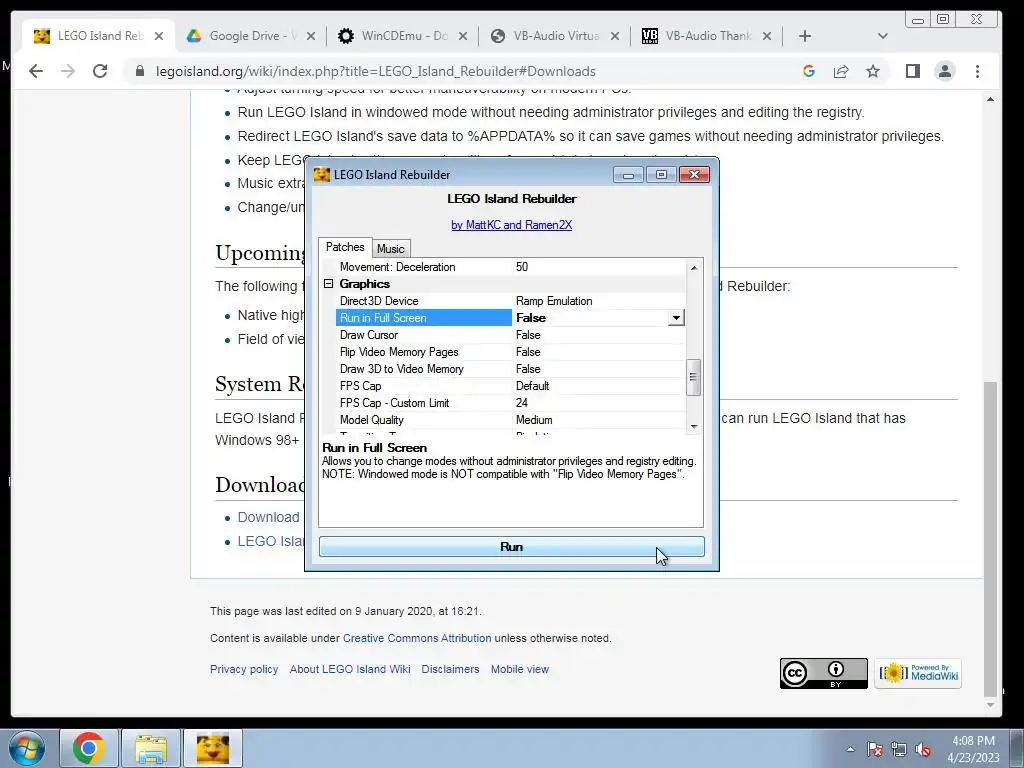The height and width of the screenshot is (768, 1024).
Task: Click the Creative Commons BY badge
Action: tap(824, 673)
